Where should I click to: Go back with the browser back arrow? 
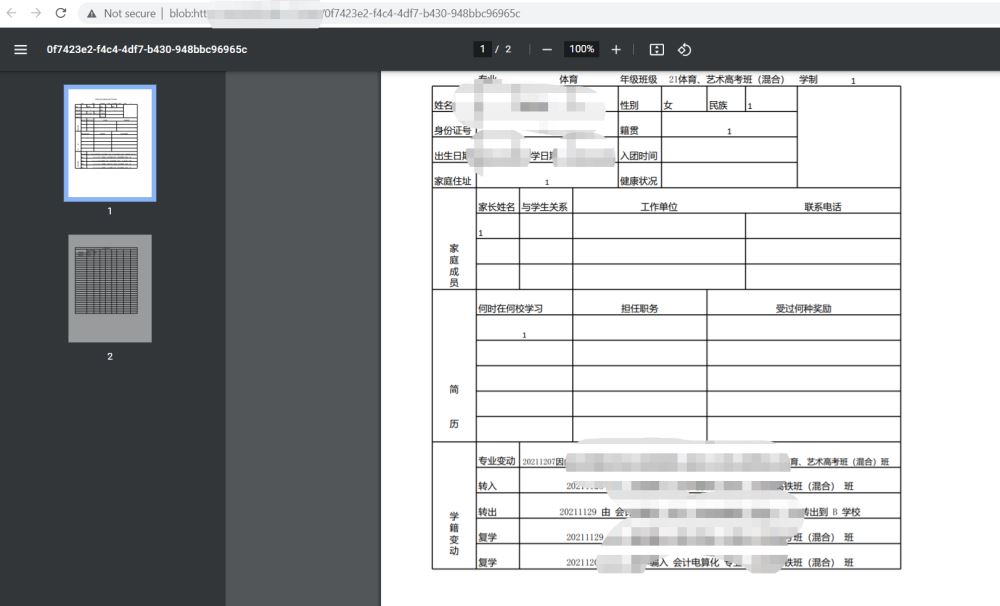click(x=12, y=13)
